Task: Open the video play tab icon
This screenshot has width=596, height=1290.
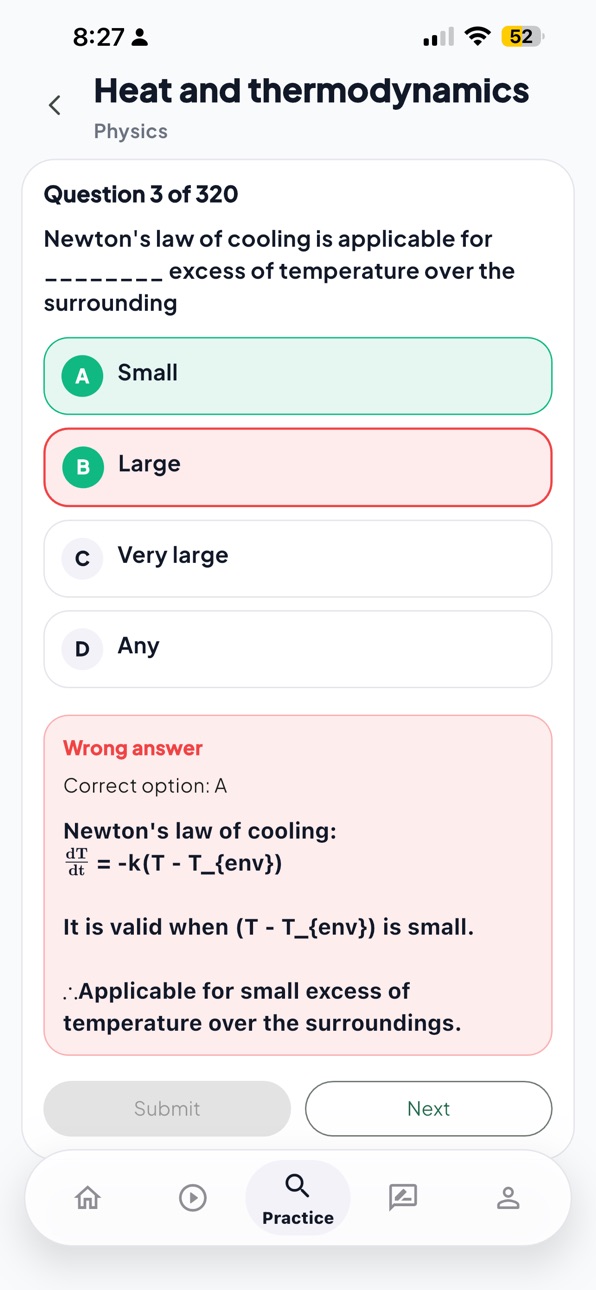Action: coord(193,1197)
